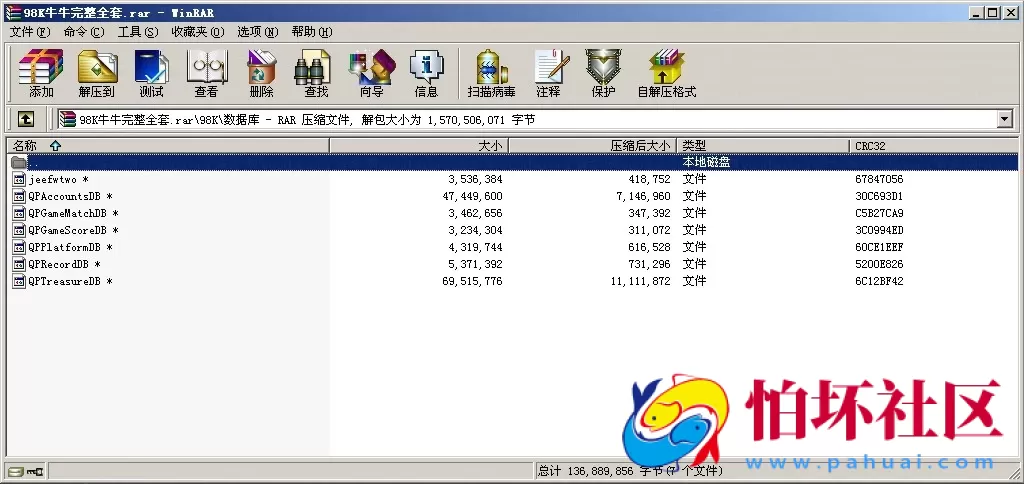
Task: Click the 测试 (Test) toolbar icon
Action: [x=152, y=73]
